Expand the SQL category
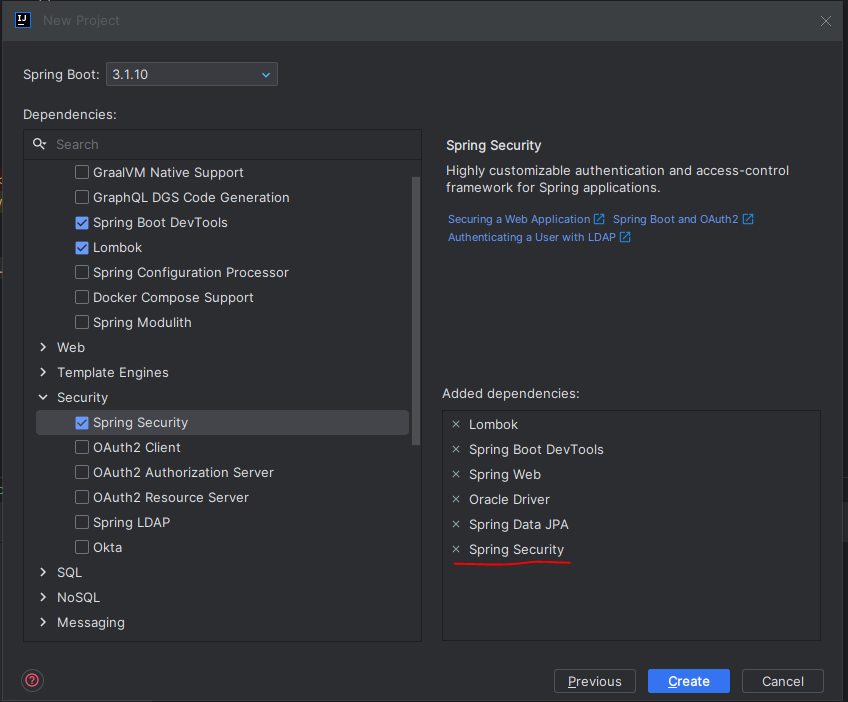This screenshot has width=848, height=702. click(x=43, y=572)
